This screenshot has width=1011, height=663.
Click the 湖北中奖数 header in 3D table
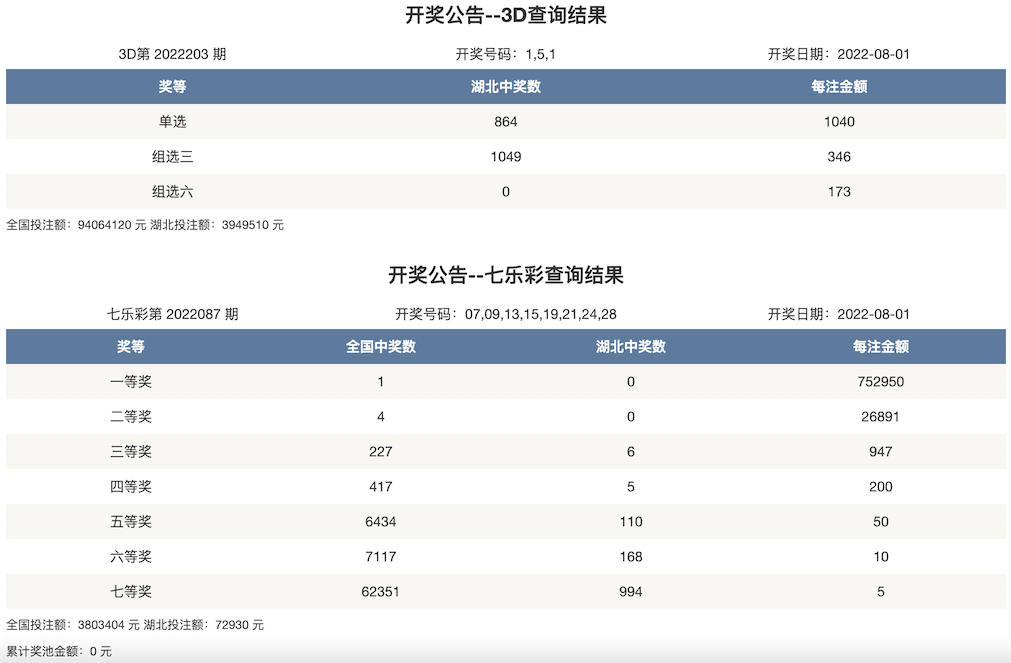pyautogui.click(x=506, y=86)
